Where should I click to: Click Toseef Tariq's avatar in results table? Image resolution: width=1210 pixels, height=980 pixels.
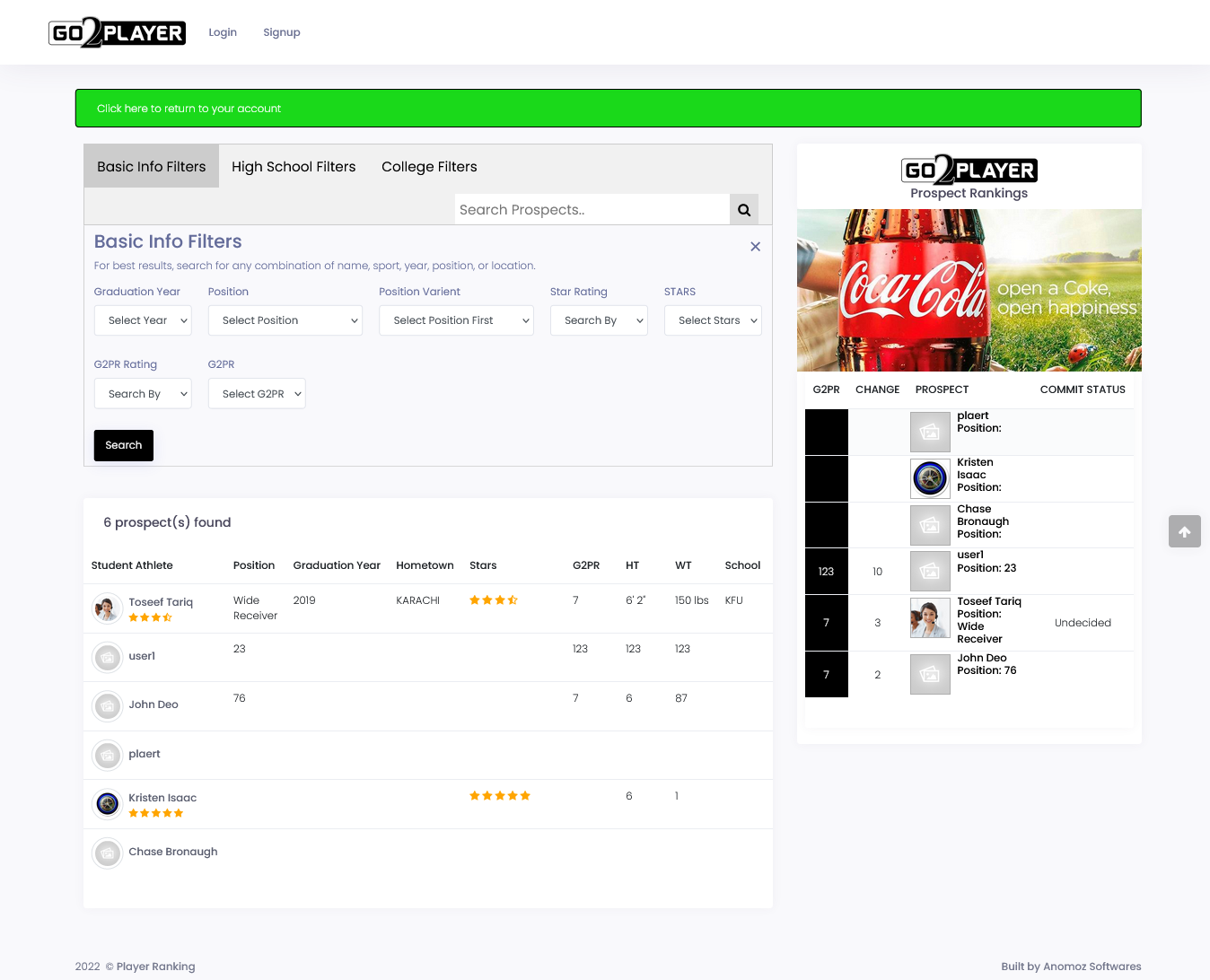[108, 609]
